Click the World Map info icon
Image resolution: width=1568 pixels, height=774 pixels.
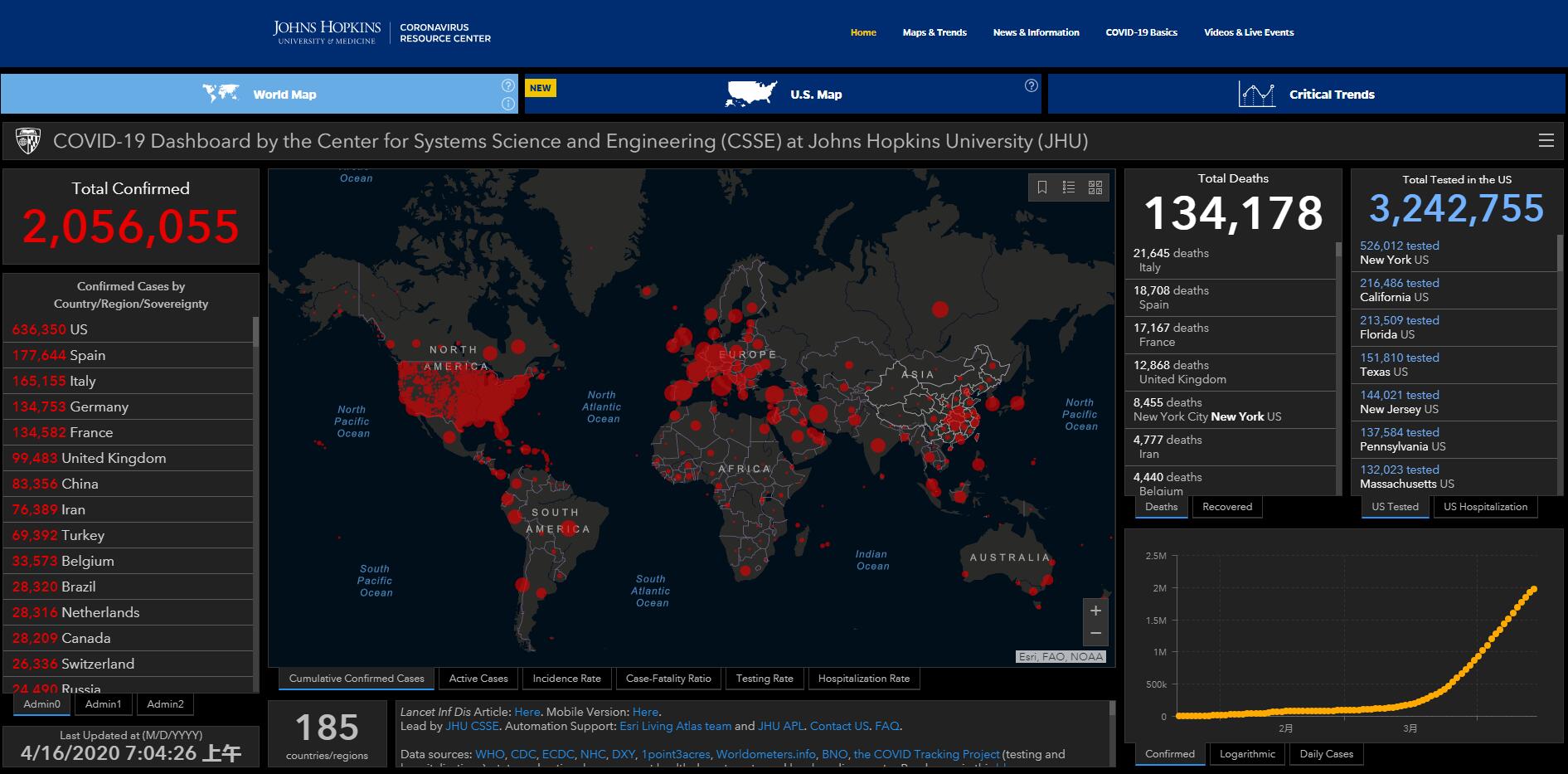tap(508, 104)
